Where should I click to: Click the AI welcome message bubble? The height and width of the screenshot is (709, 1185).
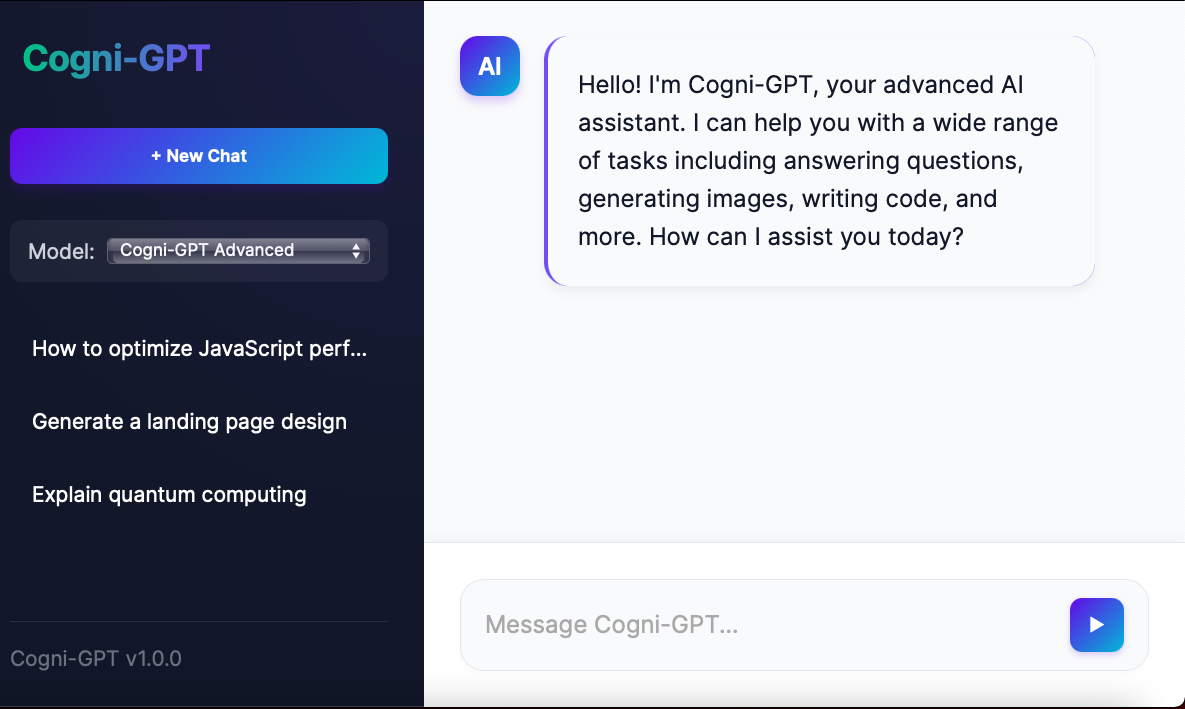click(820, 161)
